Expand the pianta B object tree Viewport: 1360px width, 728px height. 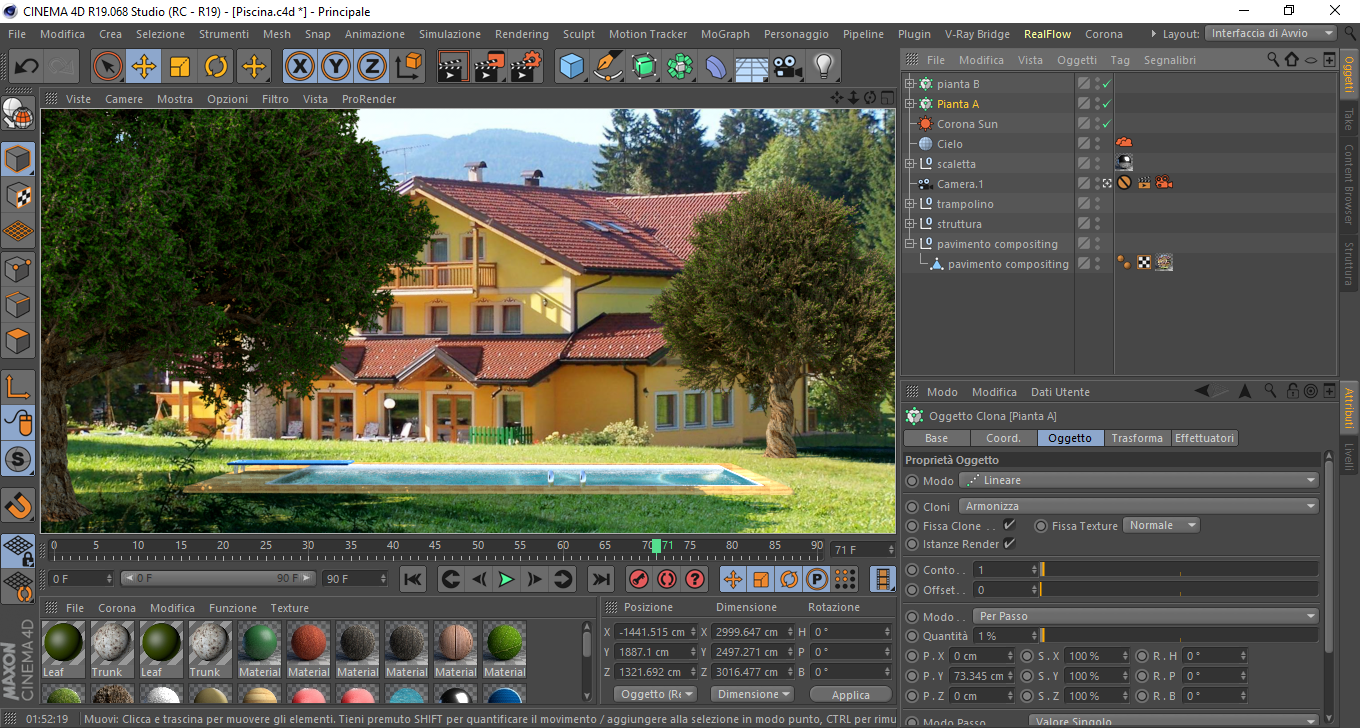click(x=910, y=84)
